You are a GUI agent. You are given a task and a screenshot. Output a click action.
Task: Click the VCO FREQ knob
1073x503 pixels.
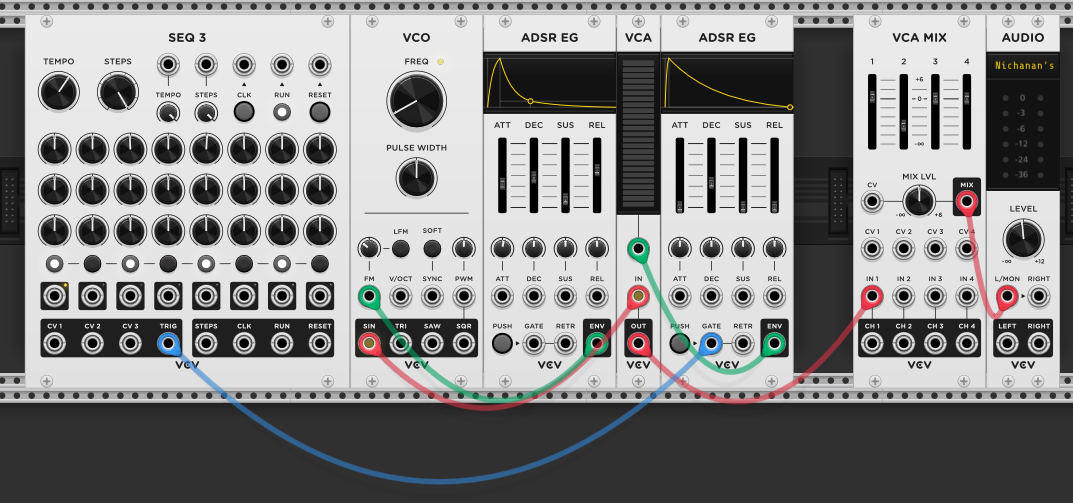(417, 100)
